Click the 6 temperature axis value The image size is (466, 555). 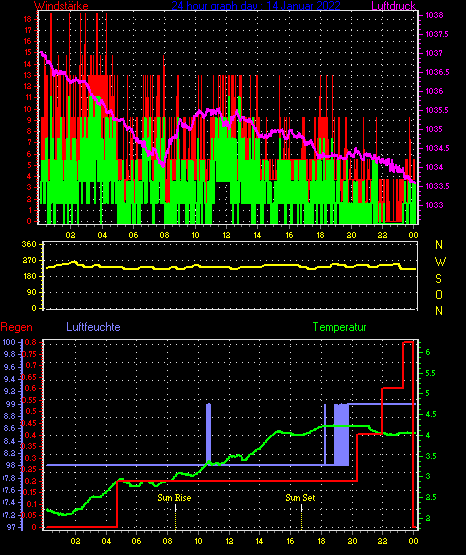coord(428,352)
